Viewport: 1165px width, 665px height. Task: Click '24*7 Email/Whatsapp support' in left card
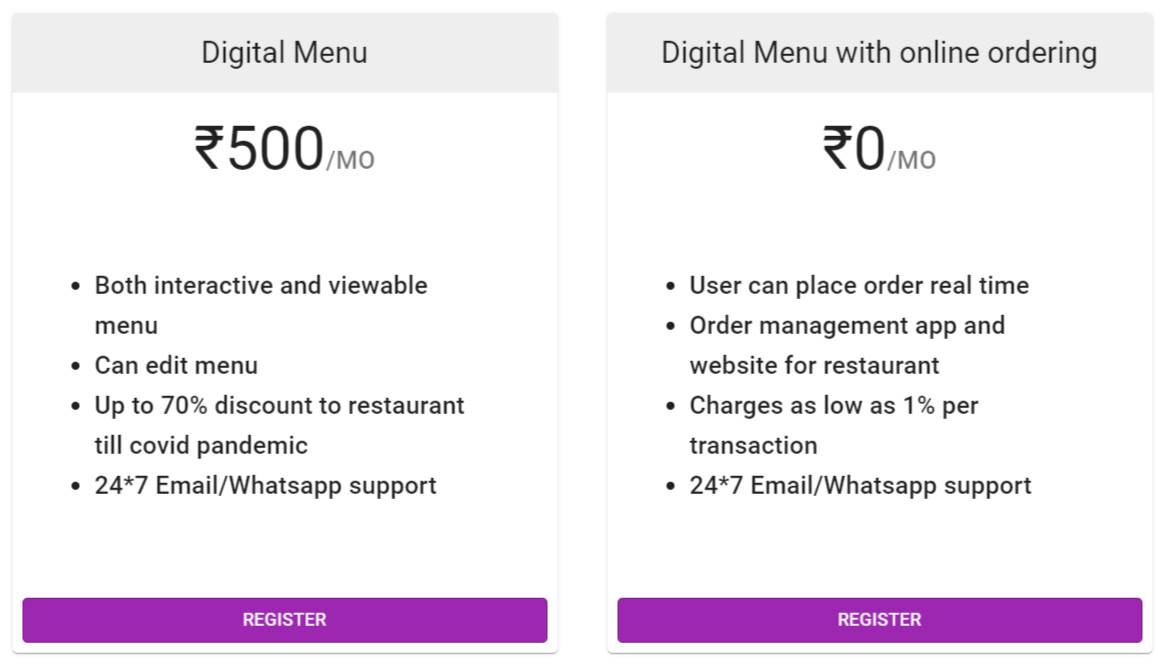[266, 485]
